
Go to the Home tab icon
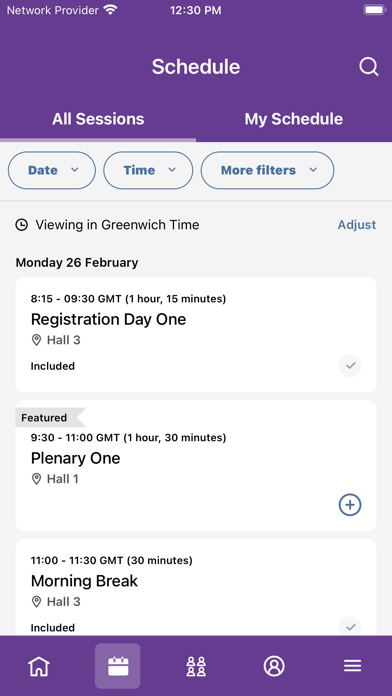[39, 666]
